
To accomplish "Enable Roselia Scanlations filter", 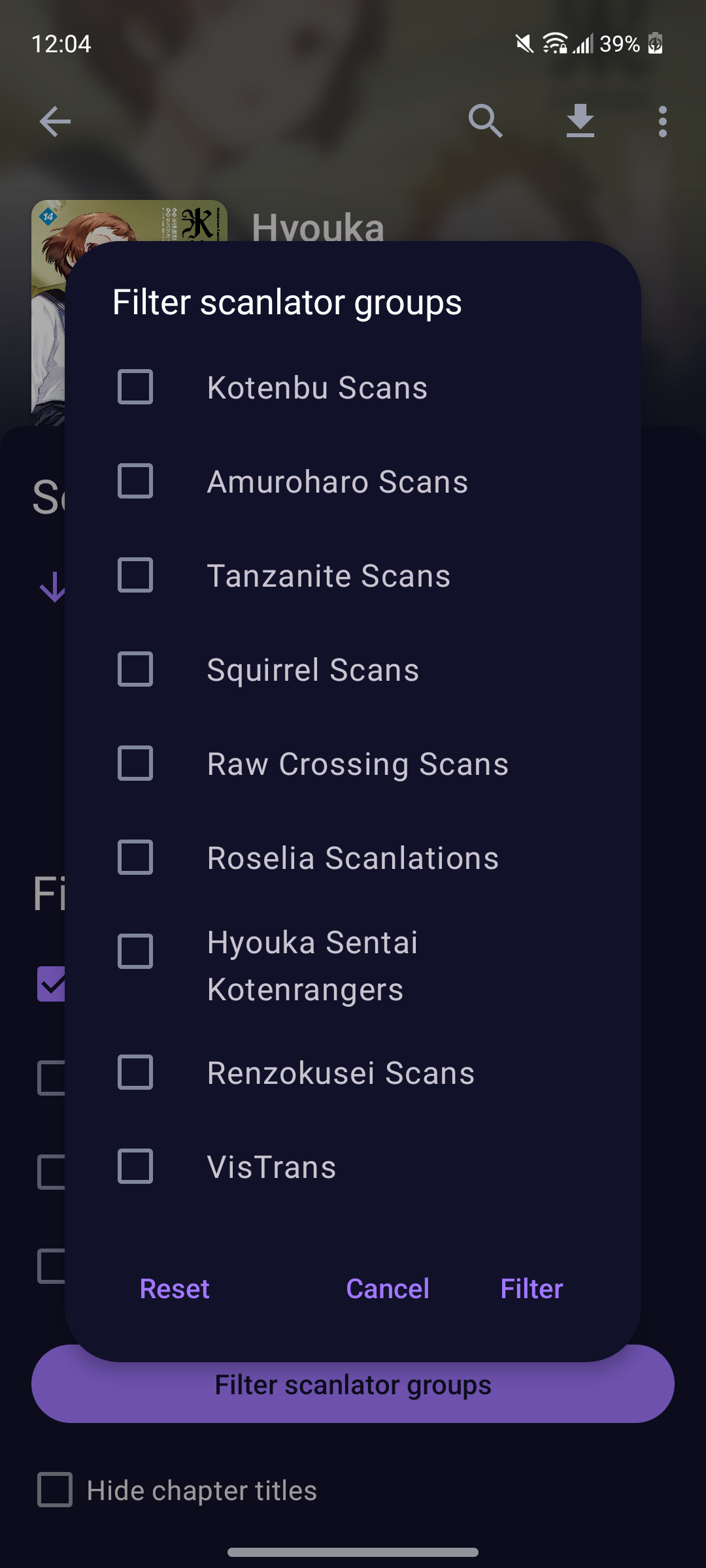I will [135, 858].
